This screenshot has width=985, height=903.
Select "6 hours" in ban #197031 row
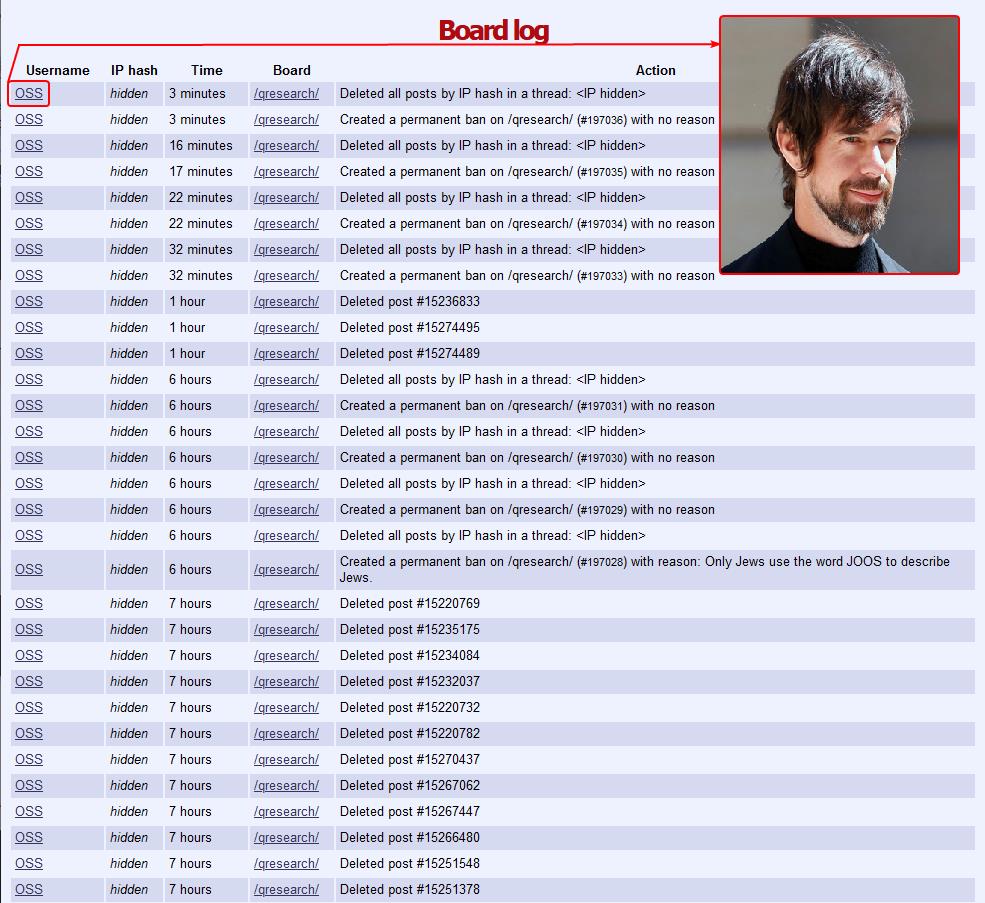pyautogui.click(x=190, y=405)
